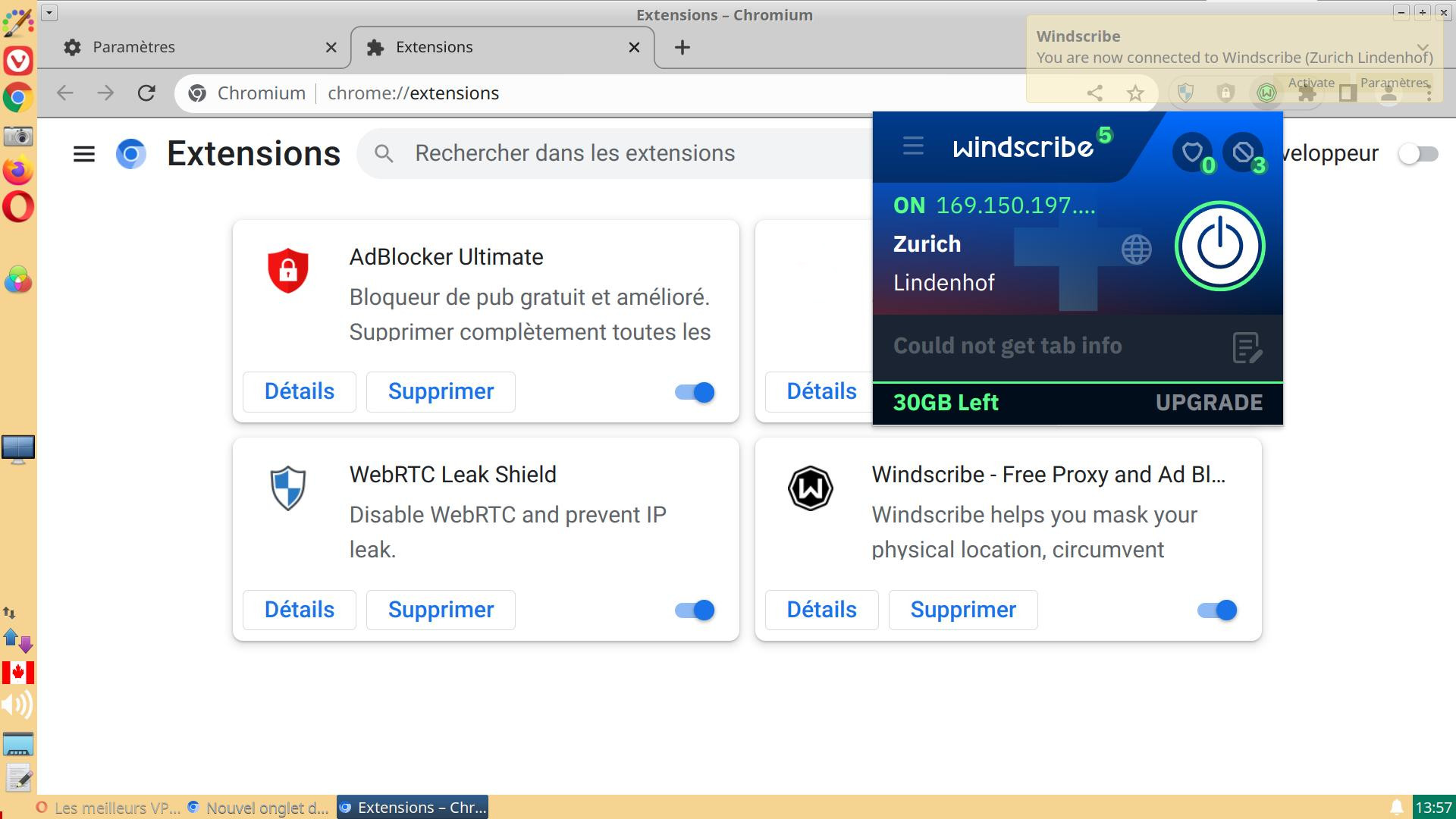Click Supprimer for Windscribe extension
Image resolution: width=1456 pixels, height=819 pixels.
click(963, 610)
